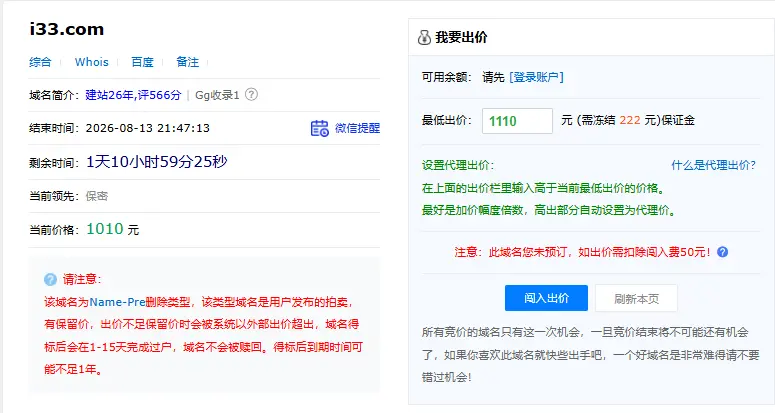775x413 pixels.
Task: Click the money bag icon beside 我要出价
Action: pos(424,37)
